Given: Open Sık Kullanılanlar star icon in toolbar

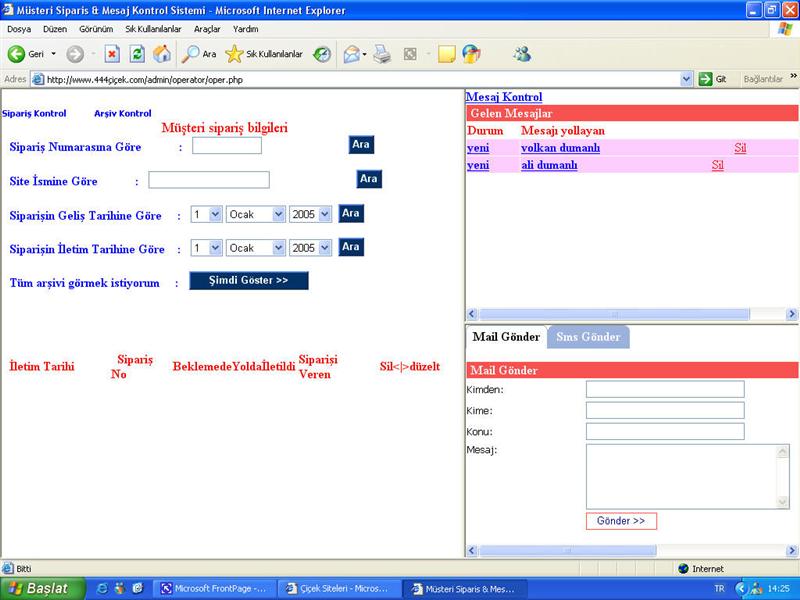Looking at the screenshot, I should [x=234, y=54].
